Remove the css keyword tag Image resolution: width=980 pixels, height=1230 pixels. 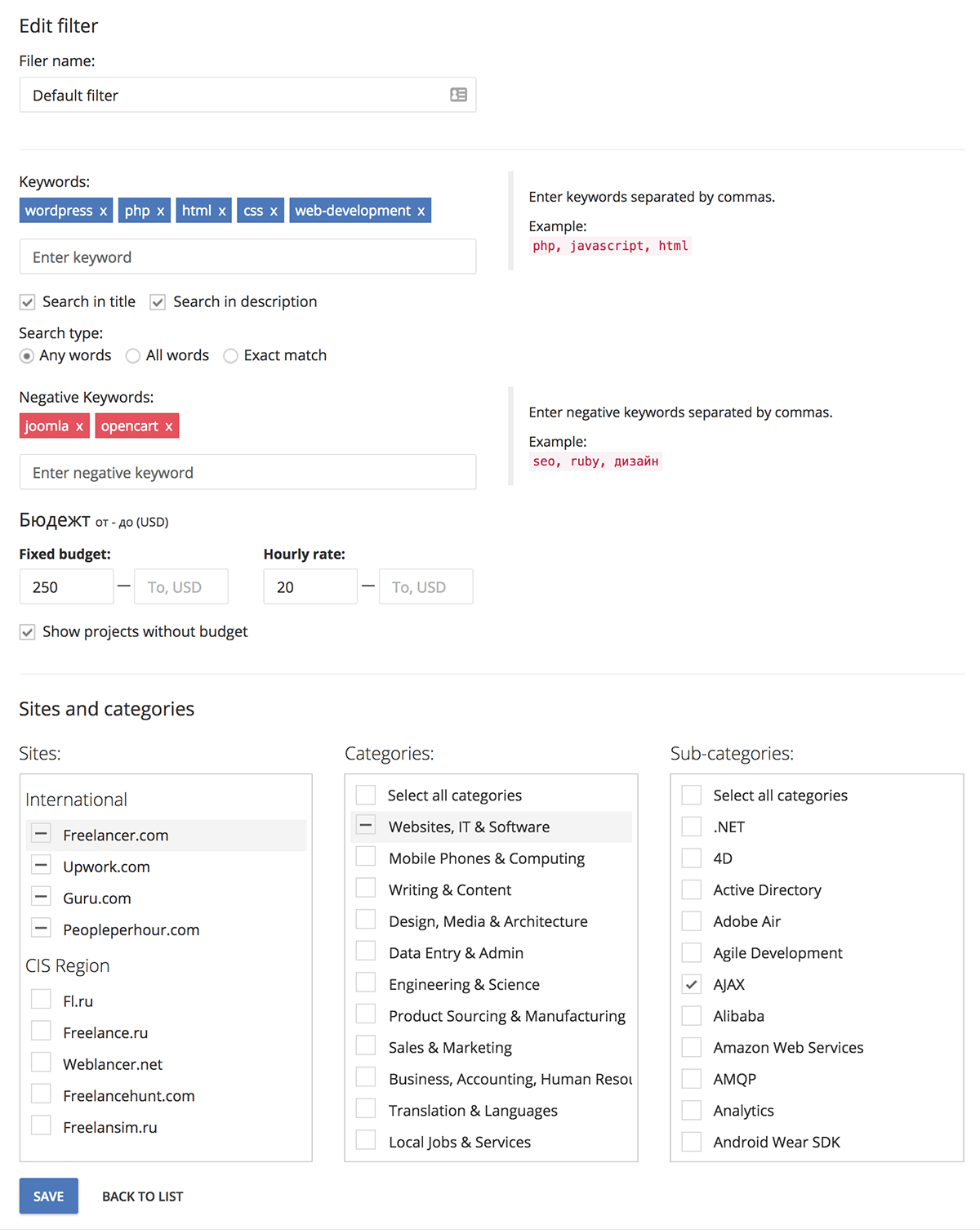(x=274, y=211)
